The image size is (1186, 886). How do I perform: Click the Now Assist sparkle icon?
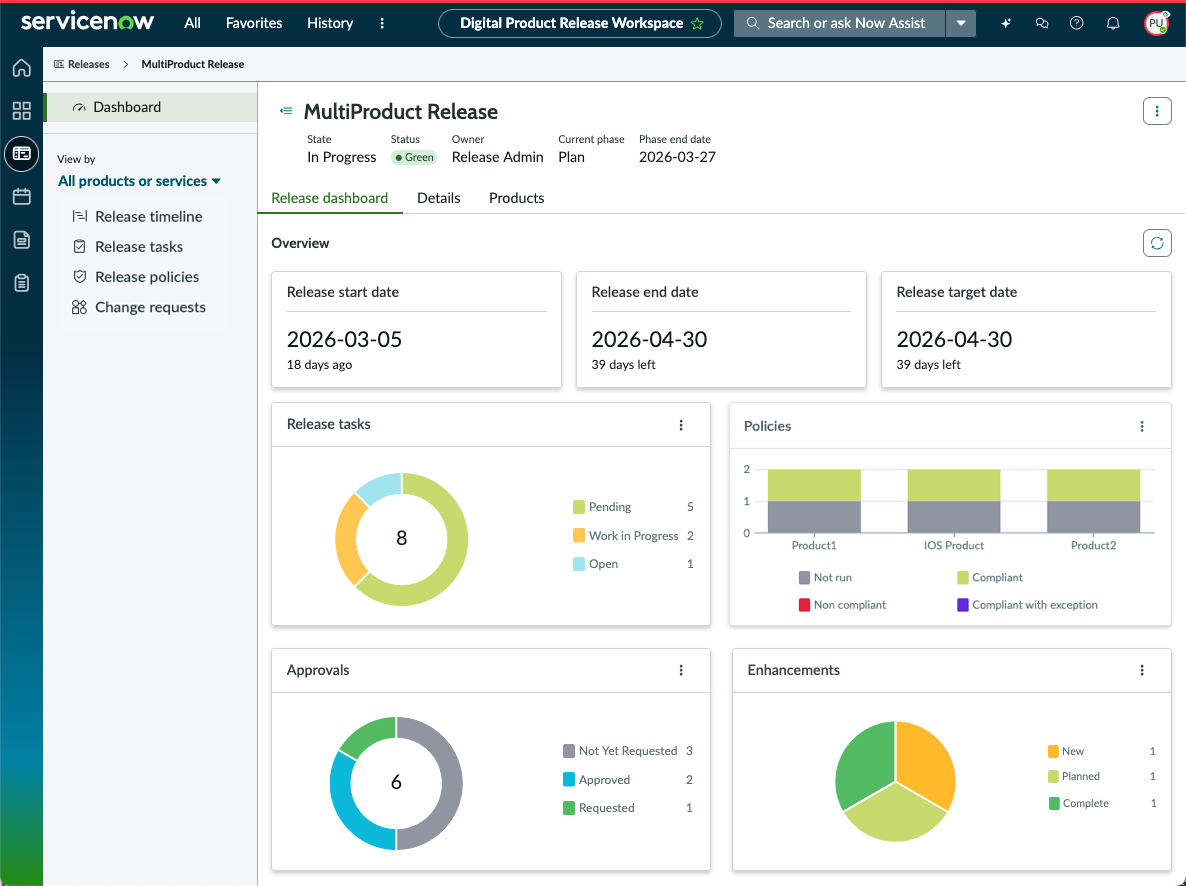click(1005, 23)
